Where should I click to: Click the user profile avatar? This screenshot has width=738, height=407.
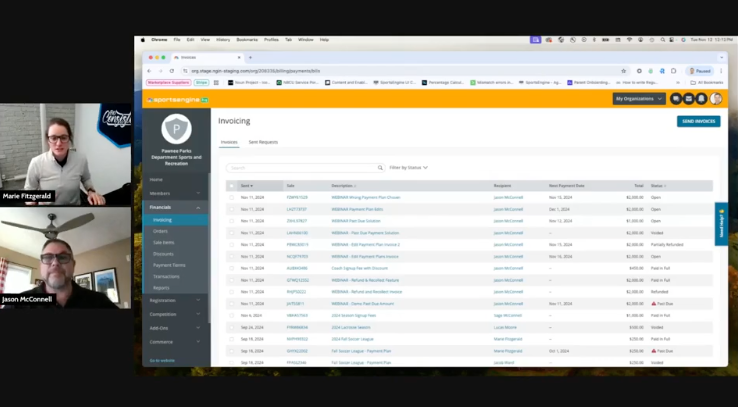[716, 99]
